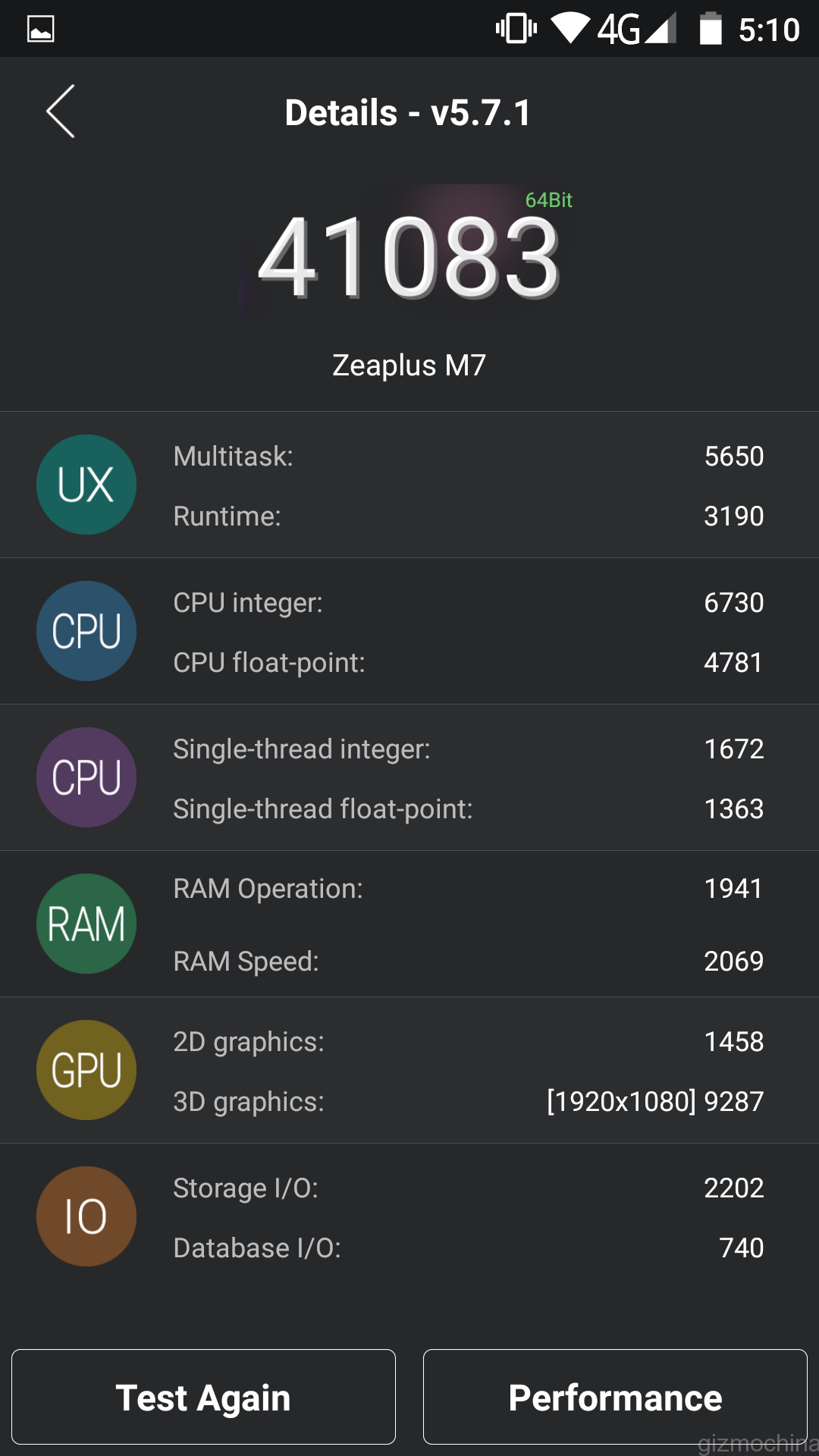
Task: Tap the total score 41083
Action: 409,258
